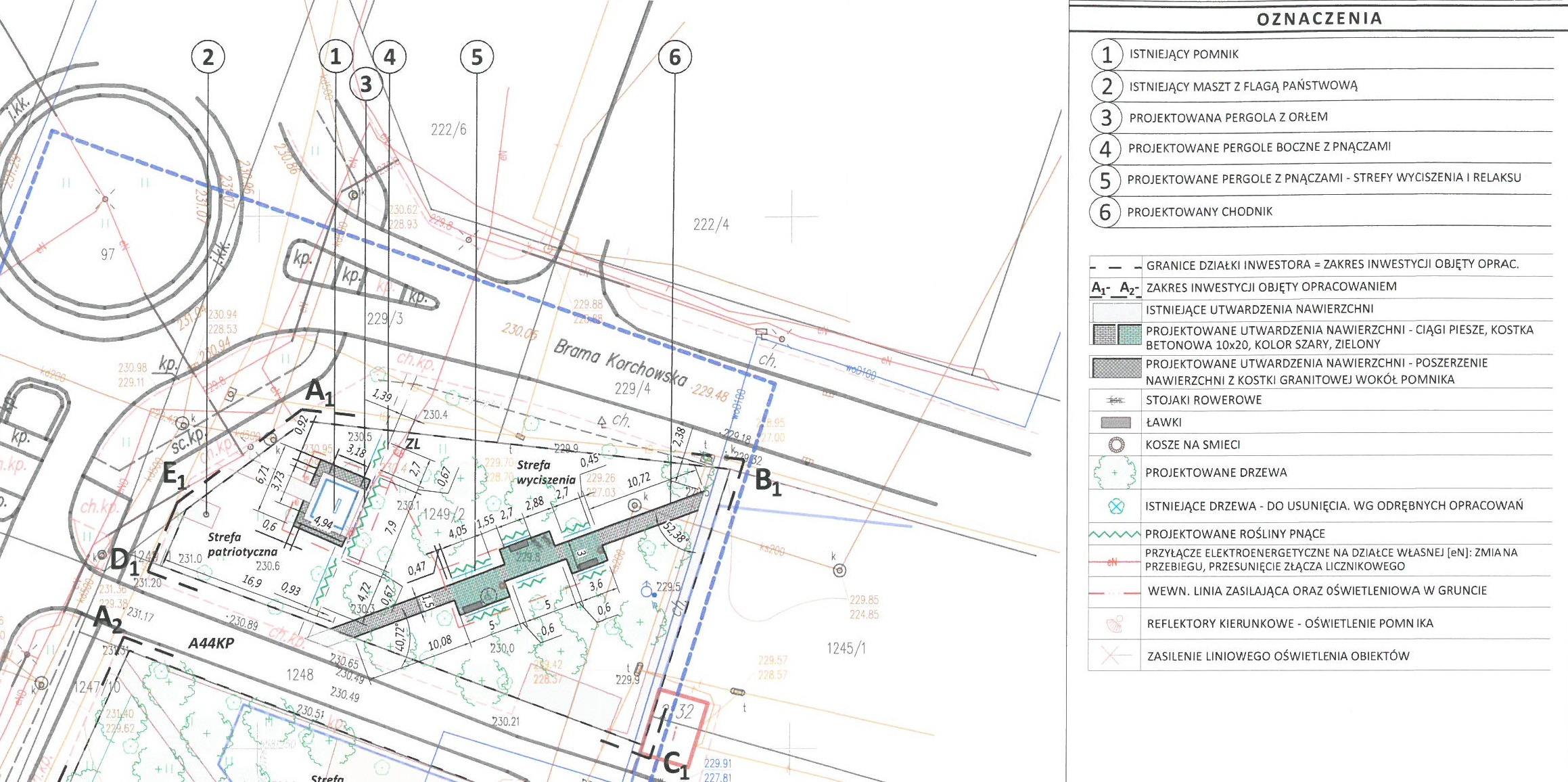Viewport: 1568px width, 782px height.
Task: Click the 'PROJEKTOWANY CHODNIK' legend text
Action: (1199, 212)
